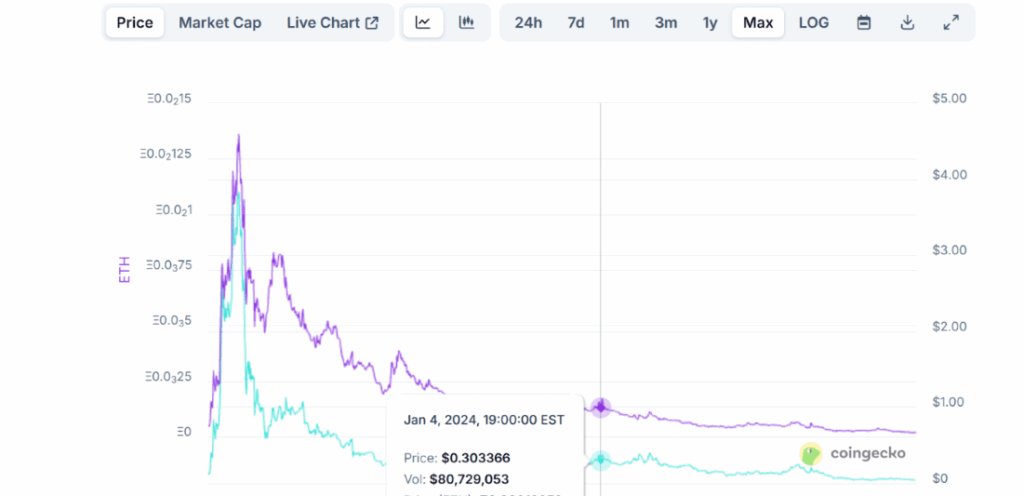Switch to line chart view icon
Screen dimensions: 1024x496
tap(423, 23)
